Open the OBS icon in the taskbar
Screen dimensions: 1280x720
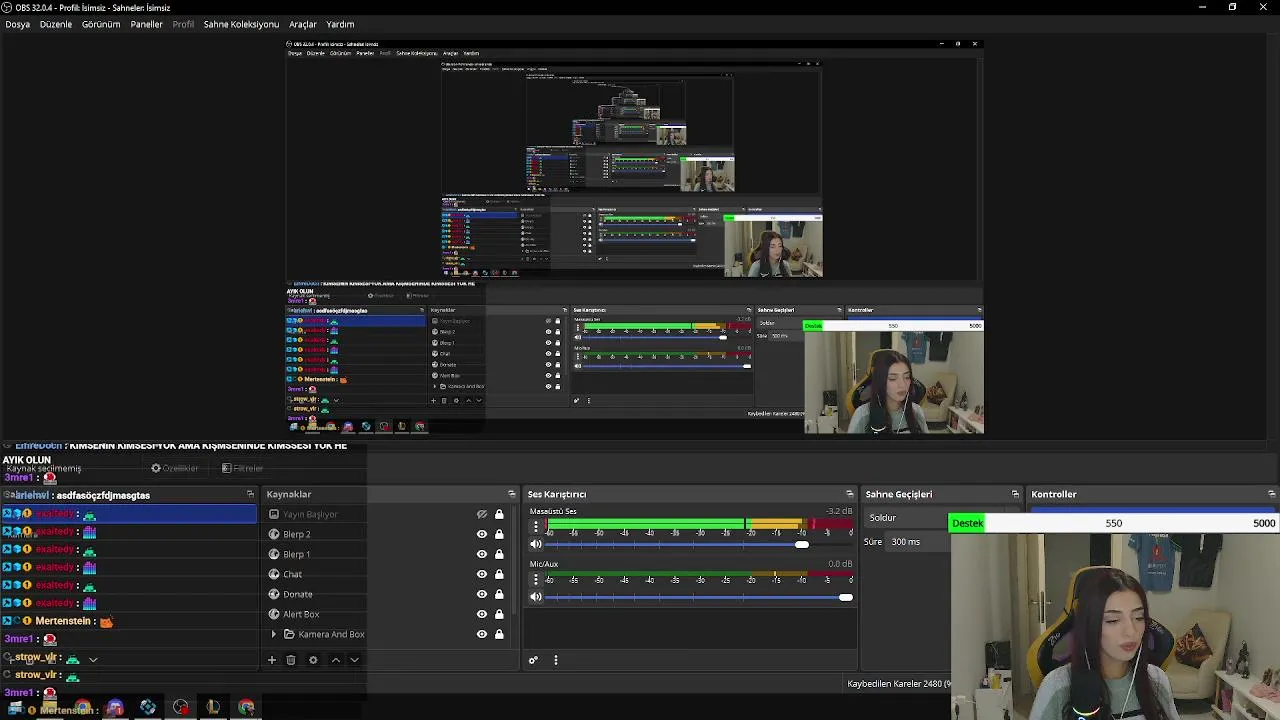pos(181,708)
